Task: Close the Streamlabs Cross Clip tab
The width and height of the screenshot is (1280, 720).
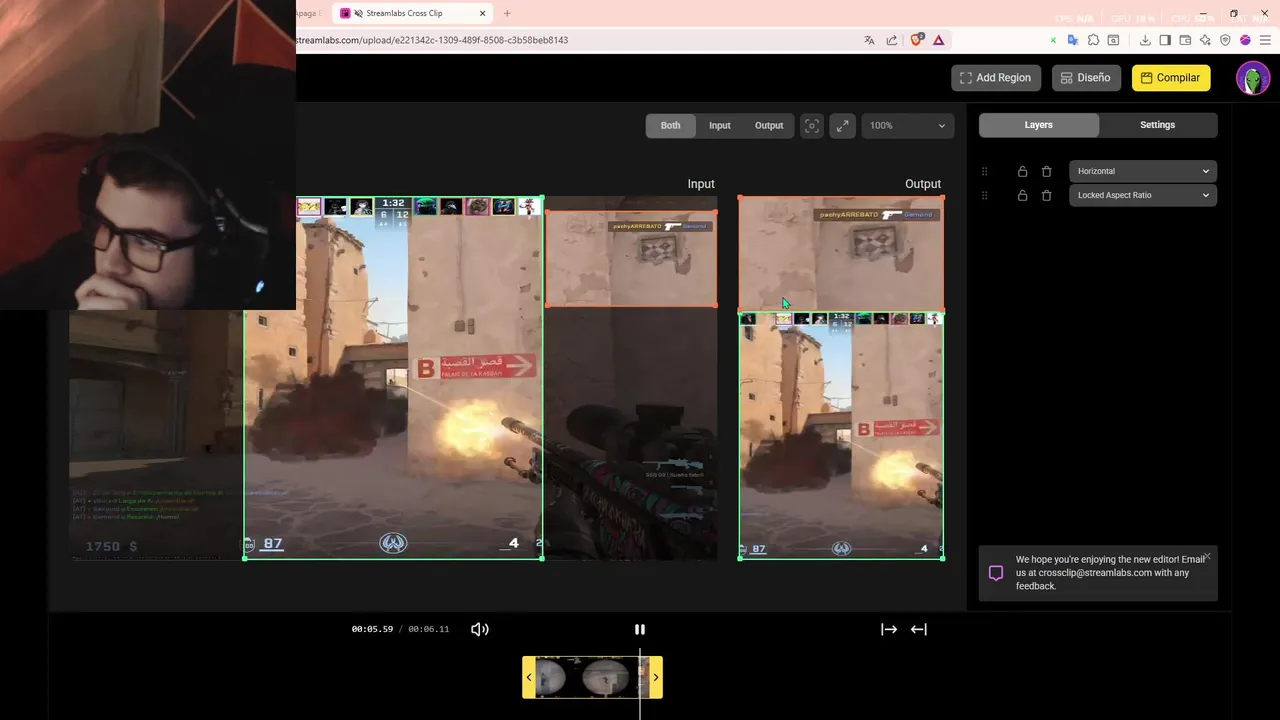Action: (484, 13)
